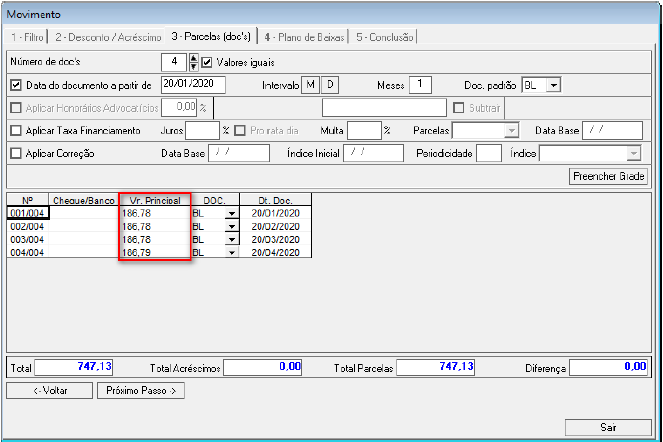Click the Dt. Doc. column header

click(x=276, y=200)
